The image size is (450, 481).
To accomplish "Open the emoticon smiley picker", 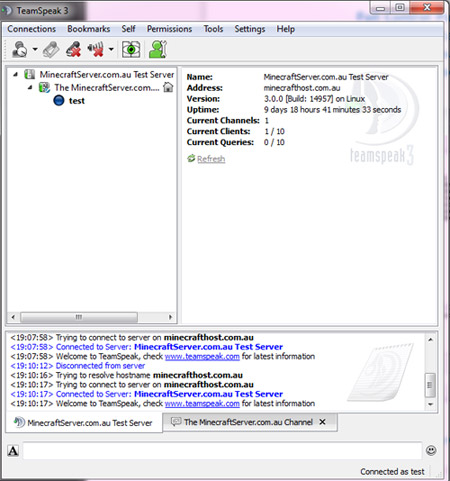I will point(431,451).
